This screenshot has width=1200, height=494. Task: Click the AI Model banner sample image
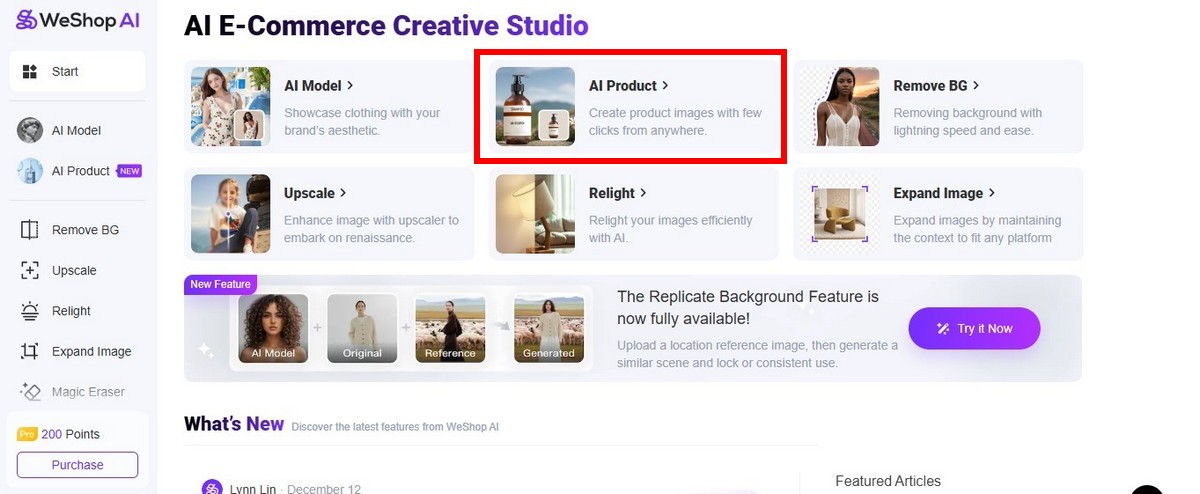[x=272, y=328]
